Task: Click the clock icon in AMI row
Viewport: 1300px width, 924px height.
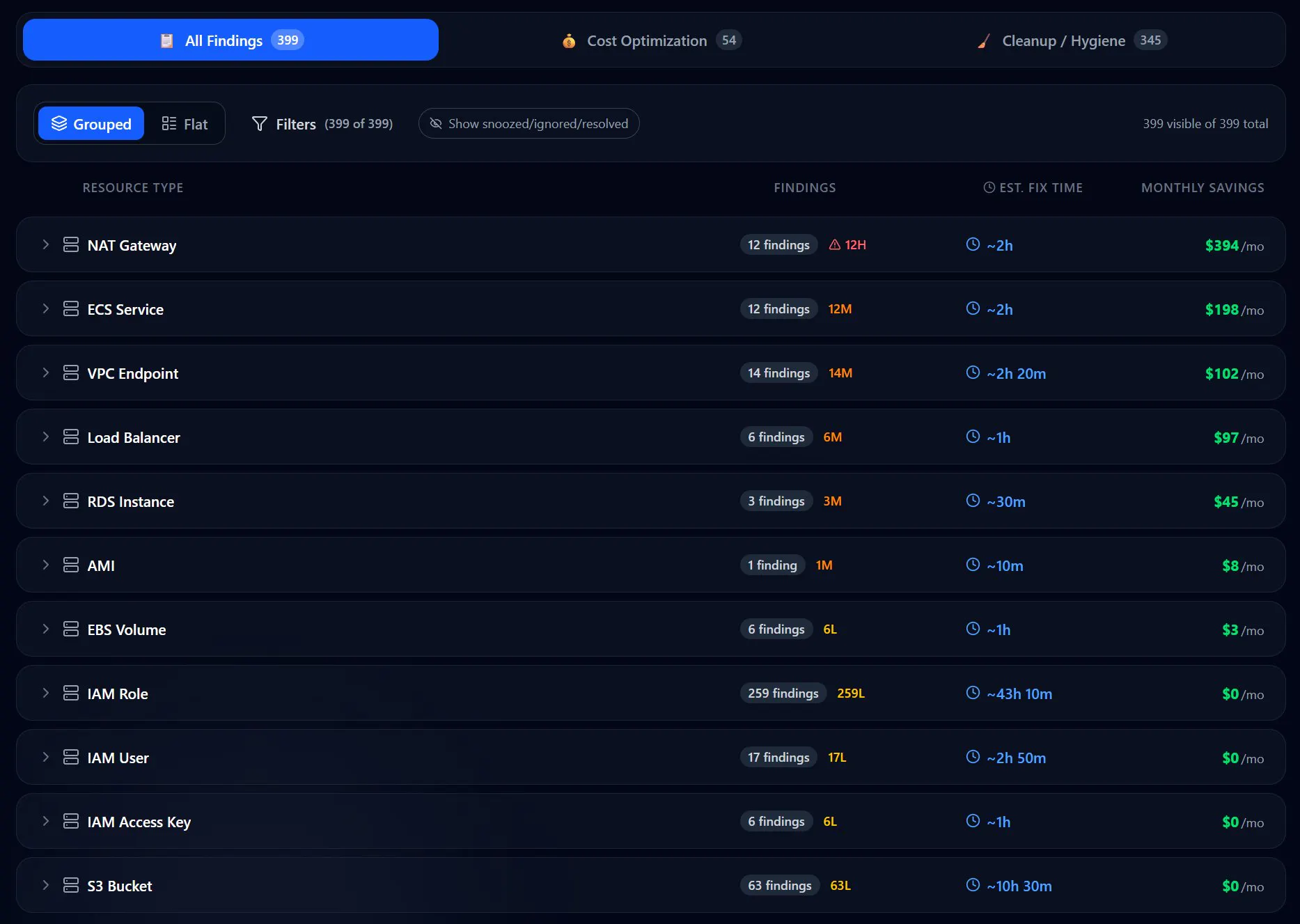Action: (x=973, y=564)
